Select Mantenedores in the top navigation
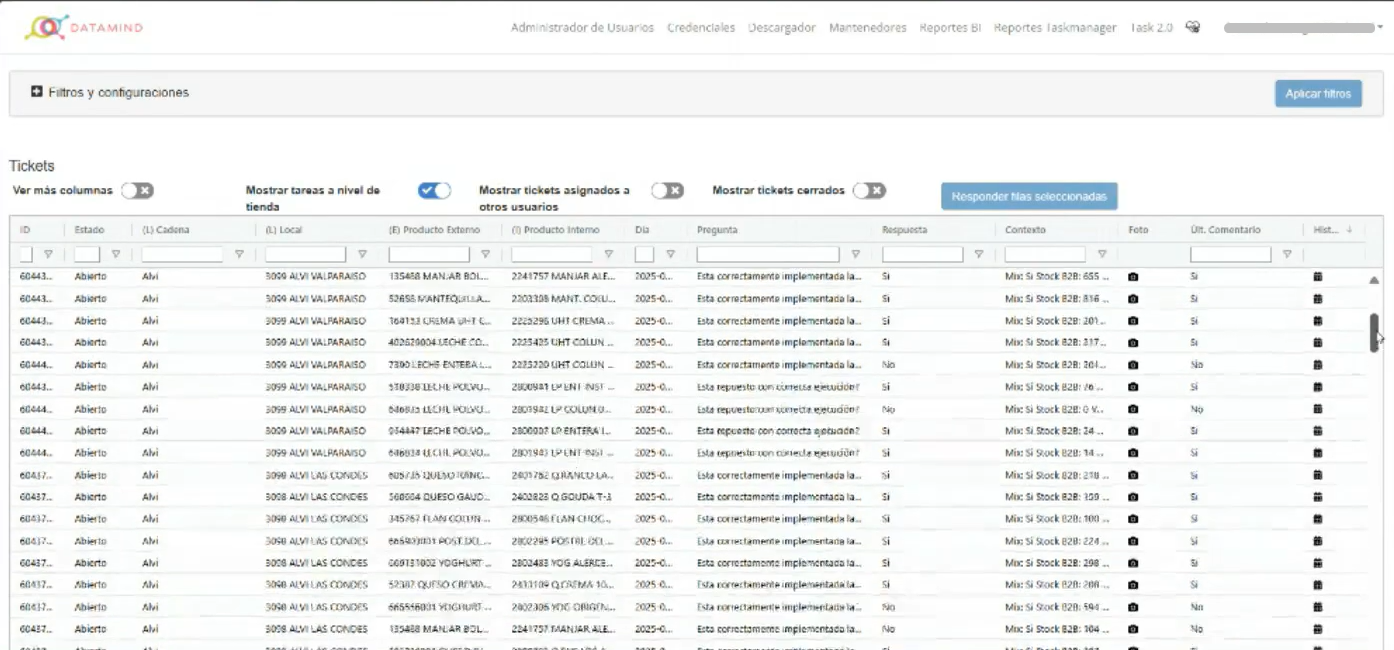The width and height of the screenshot is (1394, 650). 868,28
